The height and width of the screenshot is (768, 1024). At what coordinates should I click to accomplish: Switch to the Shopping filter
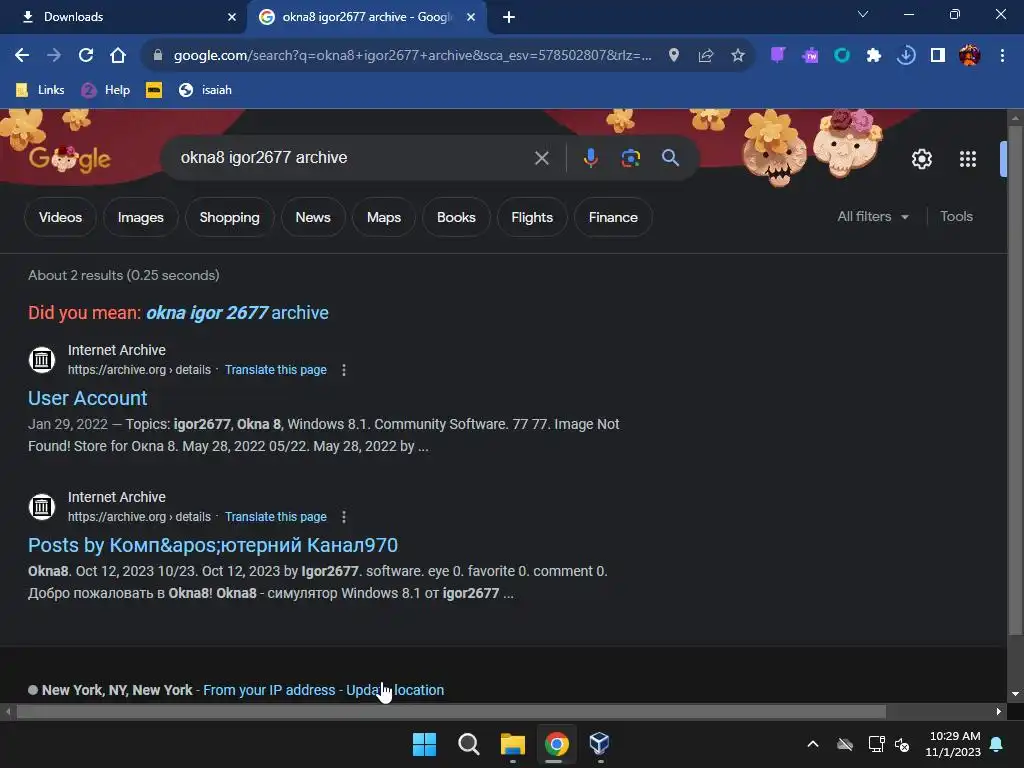coord(229,217)
